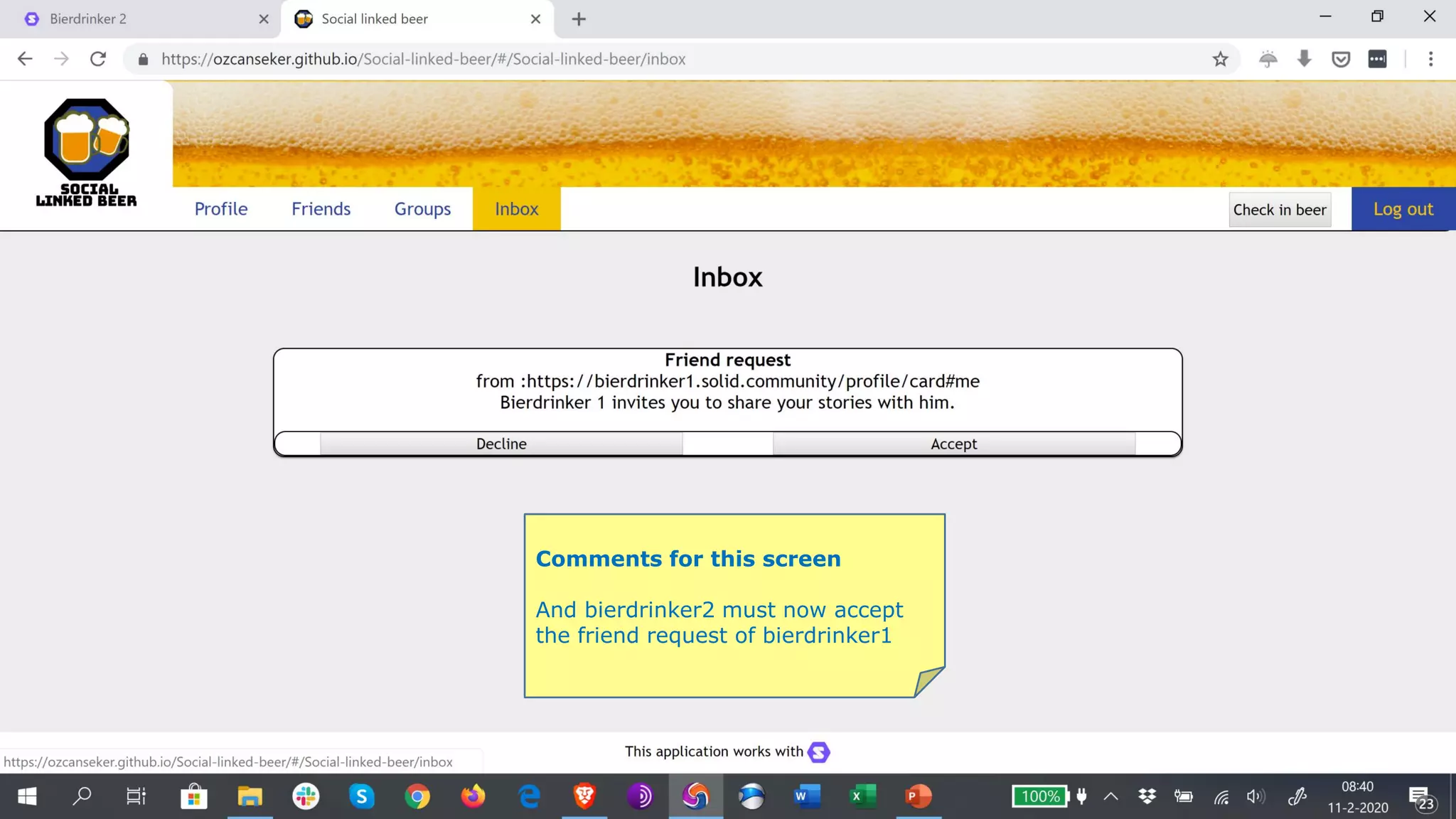
Task: Close the Social linked beer tab
Action: pyautogui.click(x=536, y=19)
